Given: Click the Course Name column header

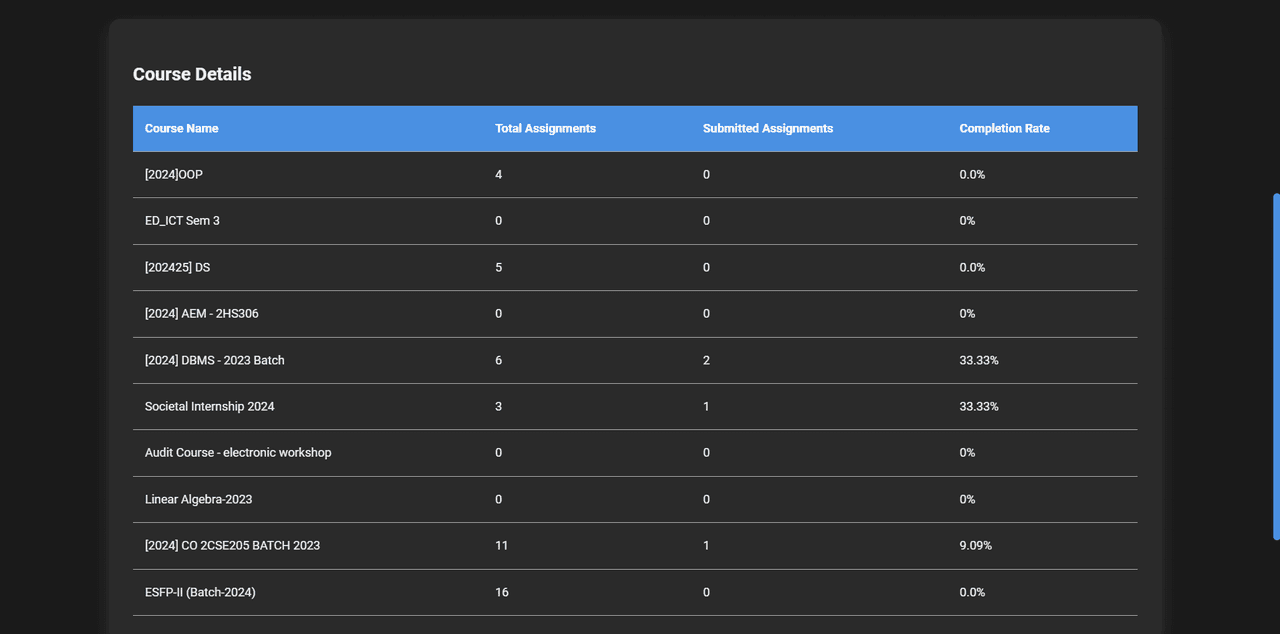Looking at the screenshot, I should [181, 128].
